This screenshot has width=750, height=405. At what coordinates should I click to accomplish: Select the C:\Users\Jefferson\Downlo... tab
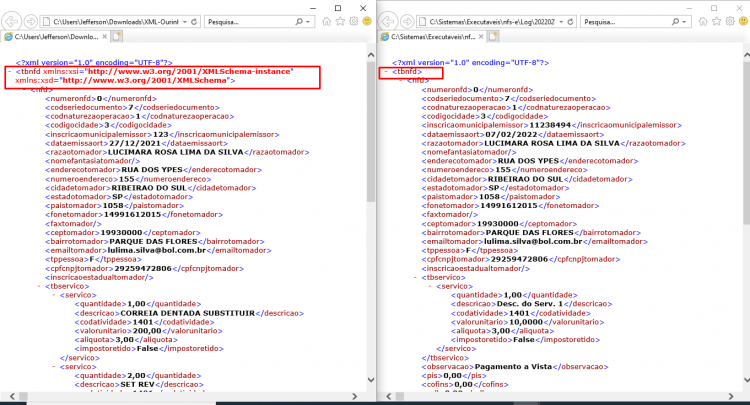pyautogui.click(x=55, y=36)
